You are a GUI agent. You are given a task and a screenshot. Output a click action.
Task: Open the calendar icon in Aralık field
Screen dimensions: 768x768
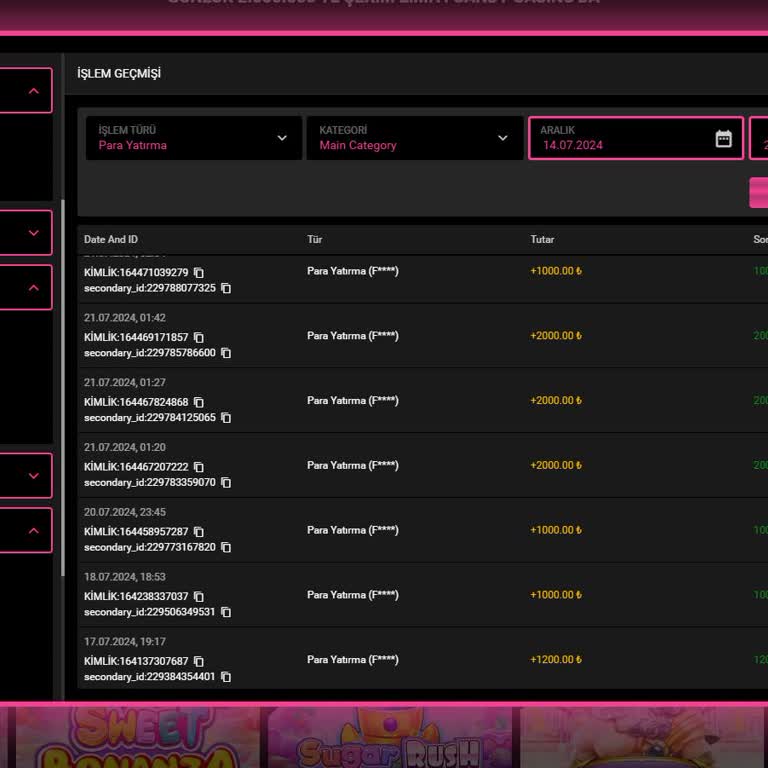(x=724, y=139)
